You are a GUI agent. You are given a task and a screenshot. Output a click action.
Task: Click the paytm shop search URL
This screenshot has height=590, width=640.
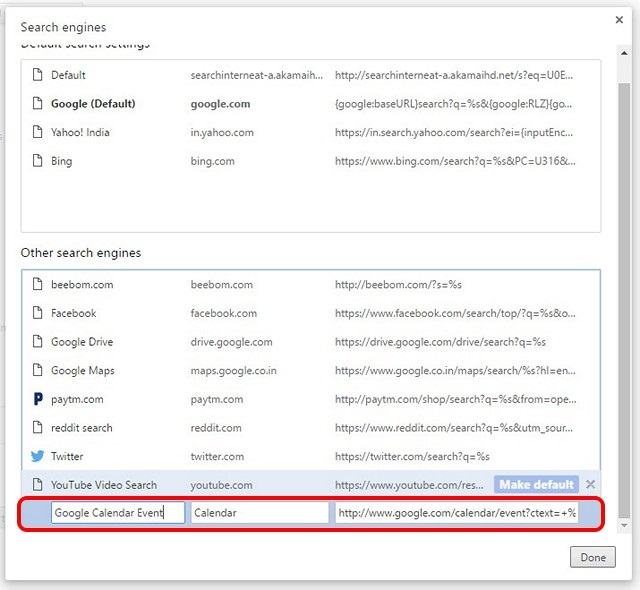[456, 399]
